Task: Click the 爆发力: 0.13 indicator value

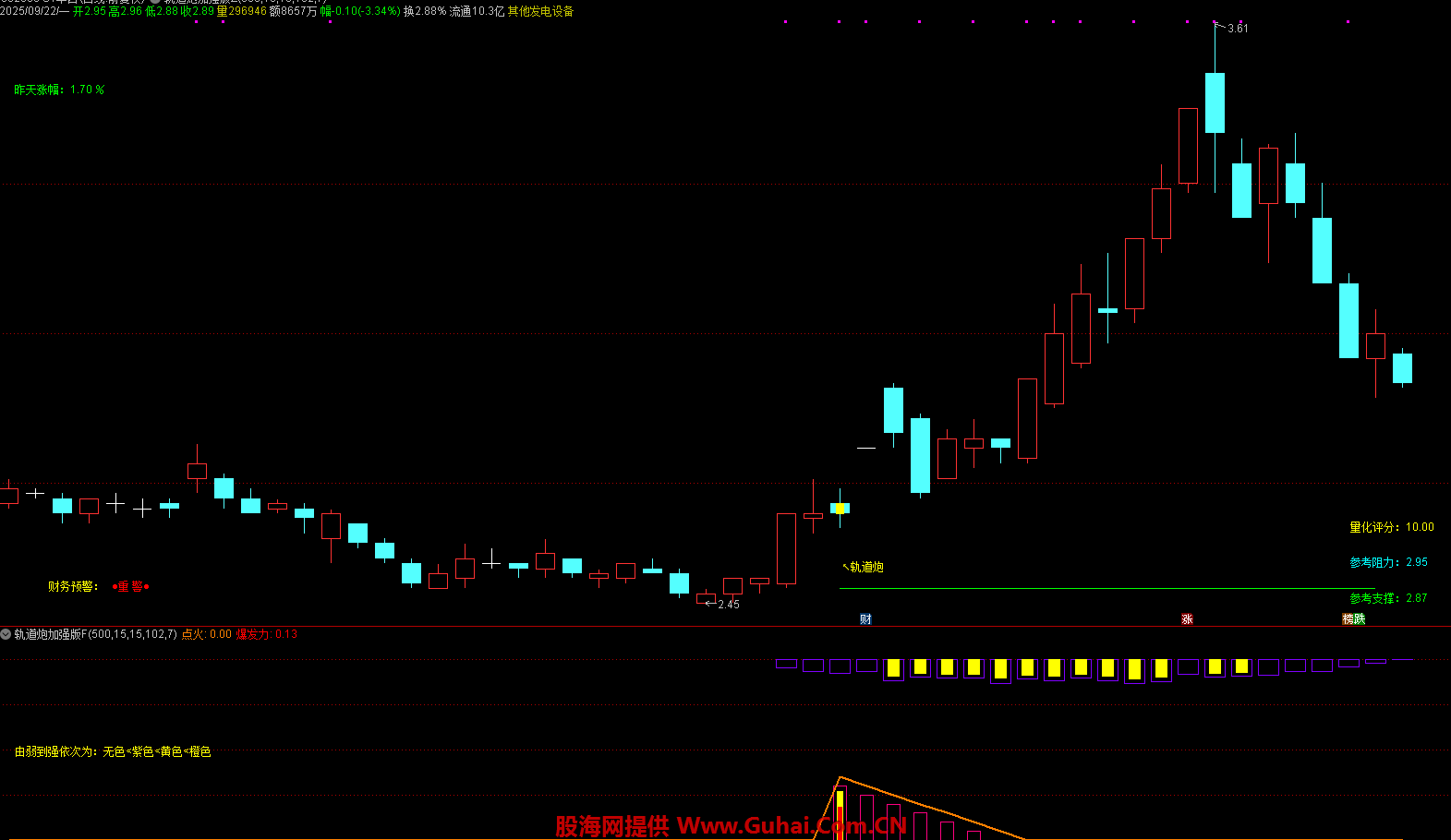Action: 267,634
